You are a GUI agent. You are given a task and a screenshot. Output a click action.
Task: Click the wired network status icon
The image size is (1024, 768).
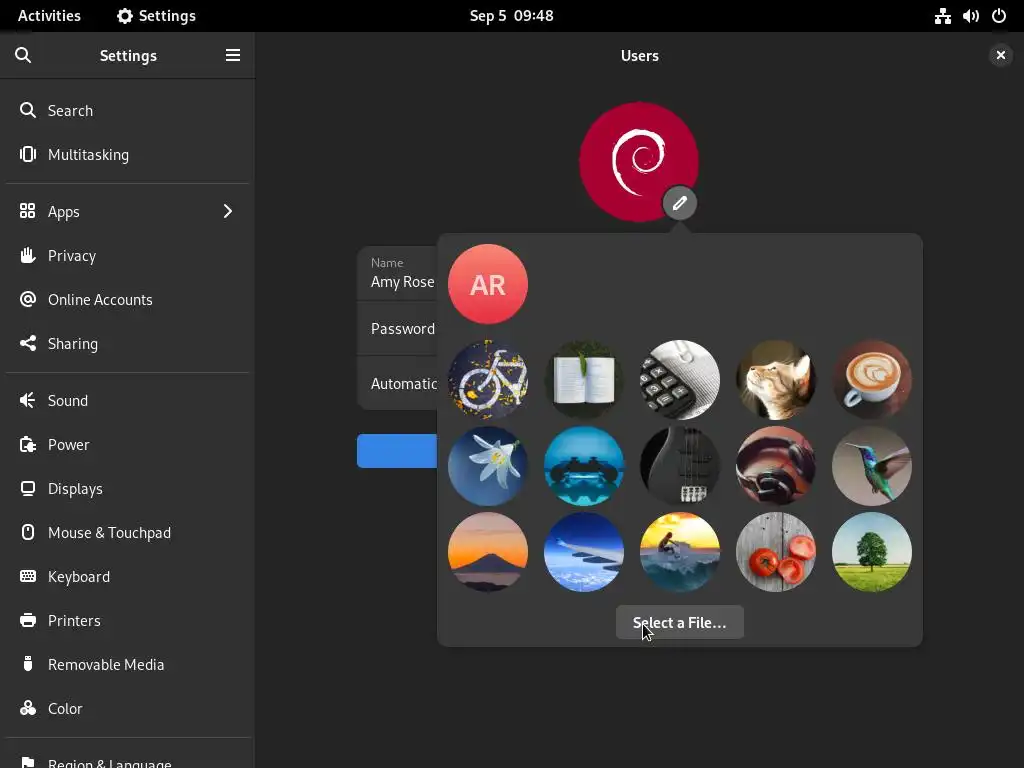(942, 16)
